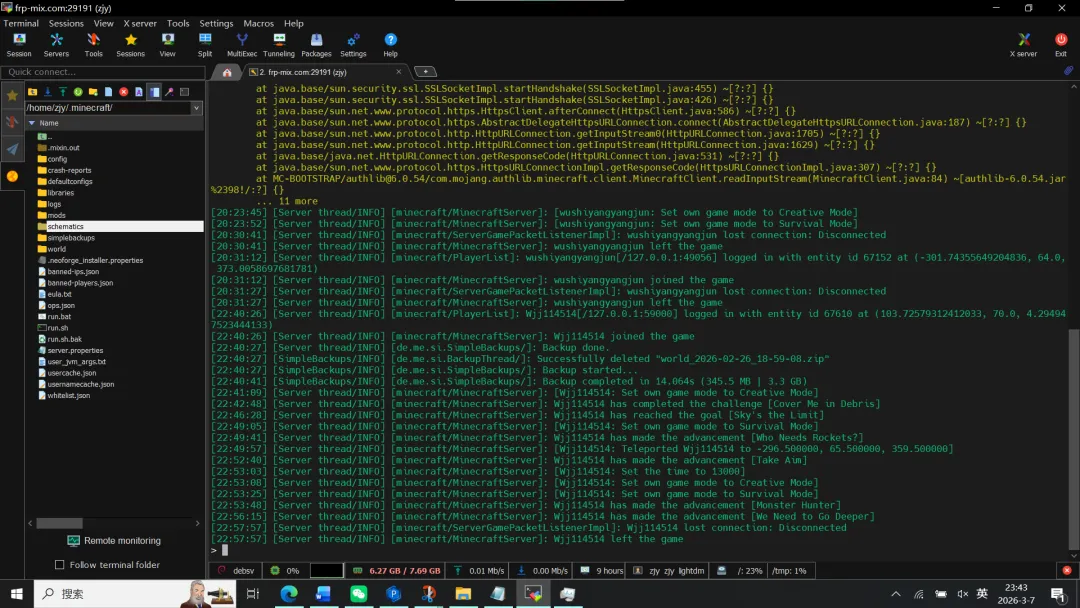Click the Split terminal icon
Image resolution: width=1080 pixels, height=608 pixels.
click(205, 44)
